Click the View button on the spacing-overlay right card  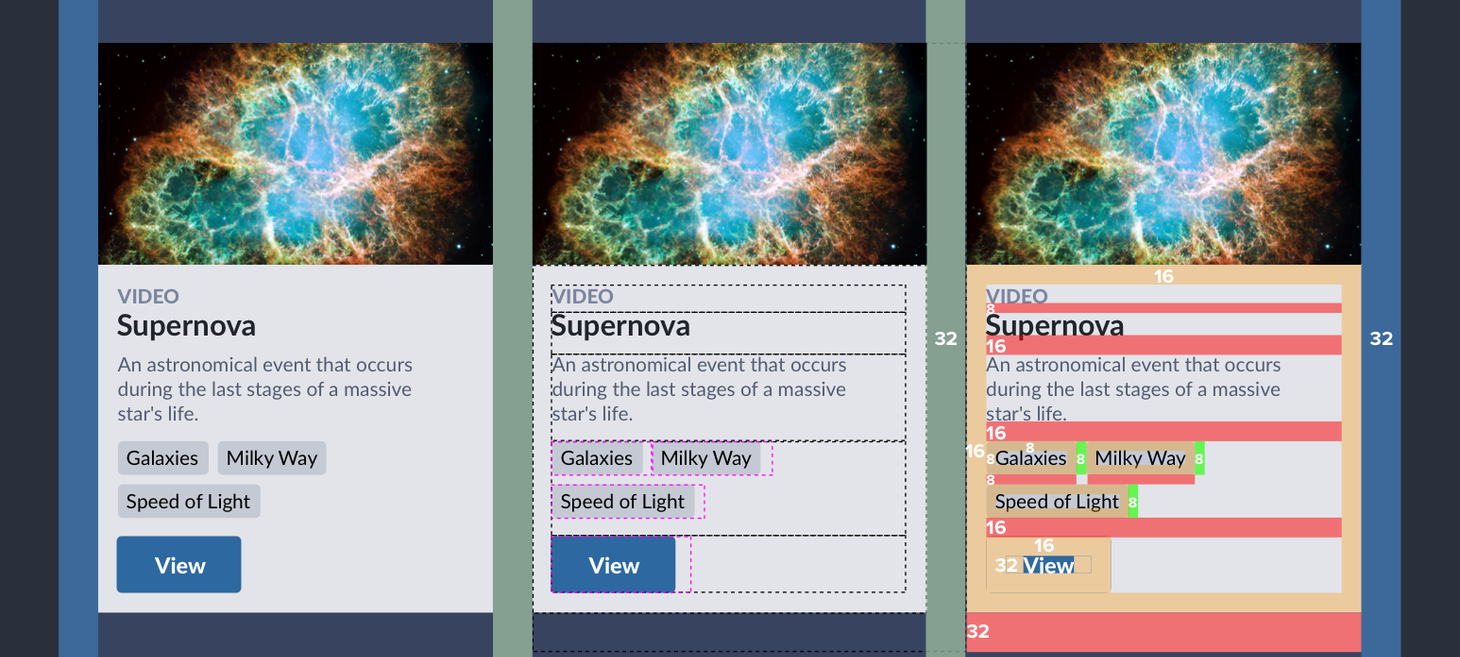(x=1048, y=565)
